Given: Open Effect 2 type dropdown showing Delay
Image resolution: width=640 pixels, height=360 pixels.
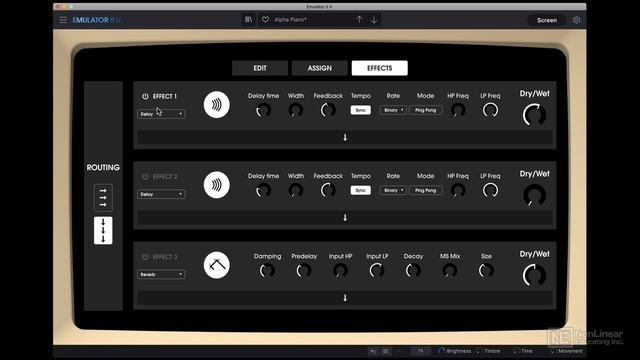Looking at the screenshot, I should [161, 194].
